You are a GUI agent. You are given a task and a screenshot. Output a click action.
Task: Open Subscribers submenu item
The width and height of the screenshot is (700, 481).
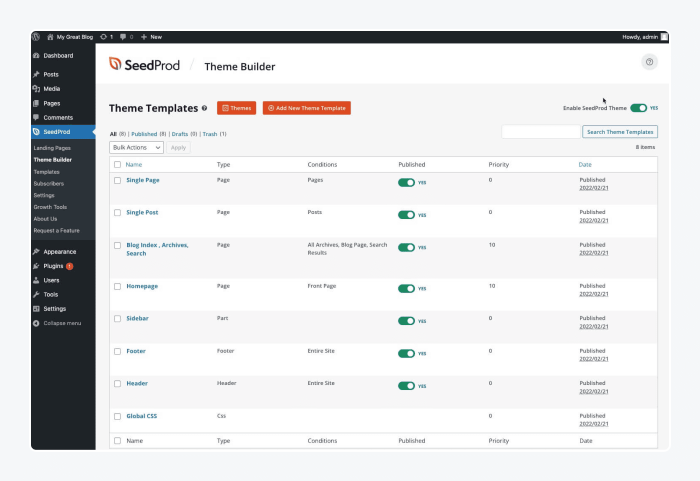click(x=49, y=184)
